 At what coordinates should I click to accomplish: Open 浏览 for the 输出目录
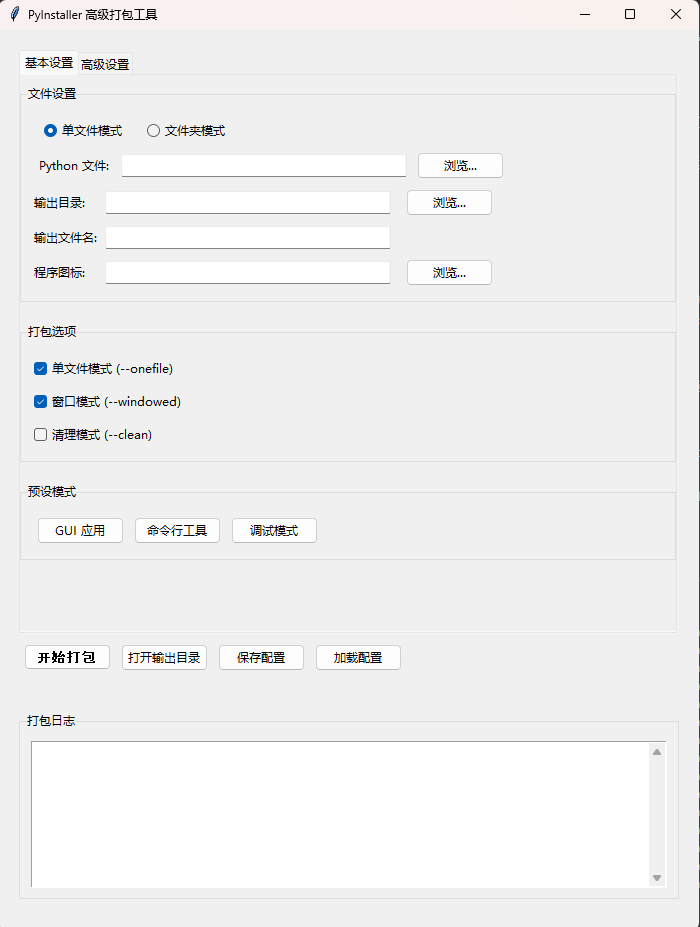coord(449,203)
